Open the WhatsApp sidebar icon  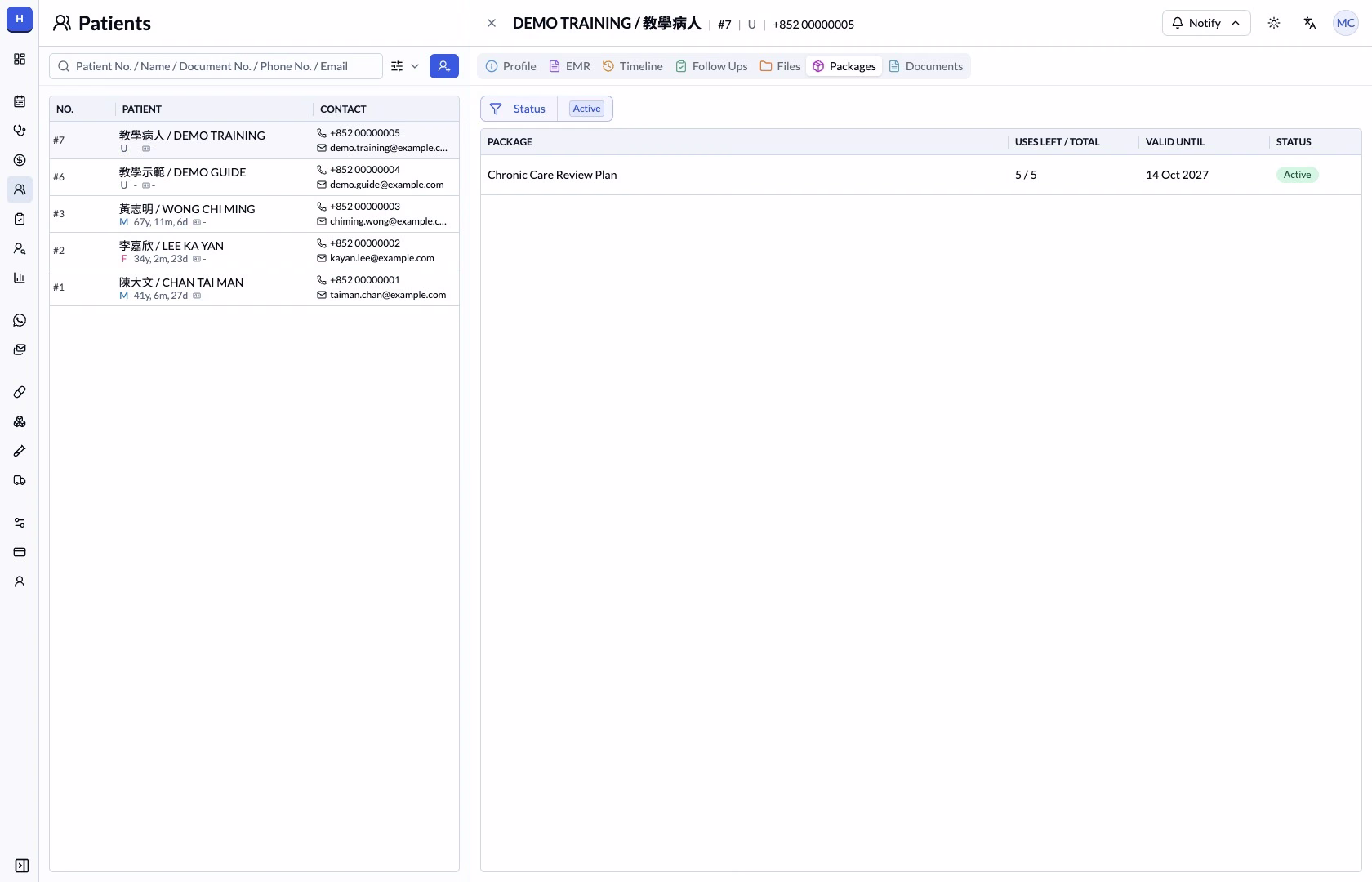(20, 320)
